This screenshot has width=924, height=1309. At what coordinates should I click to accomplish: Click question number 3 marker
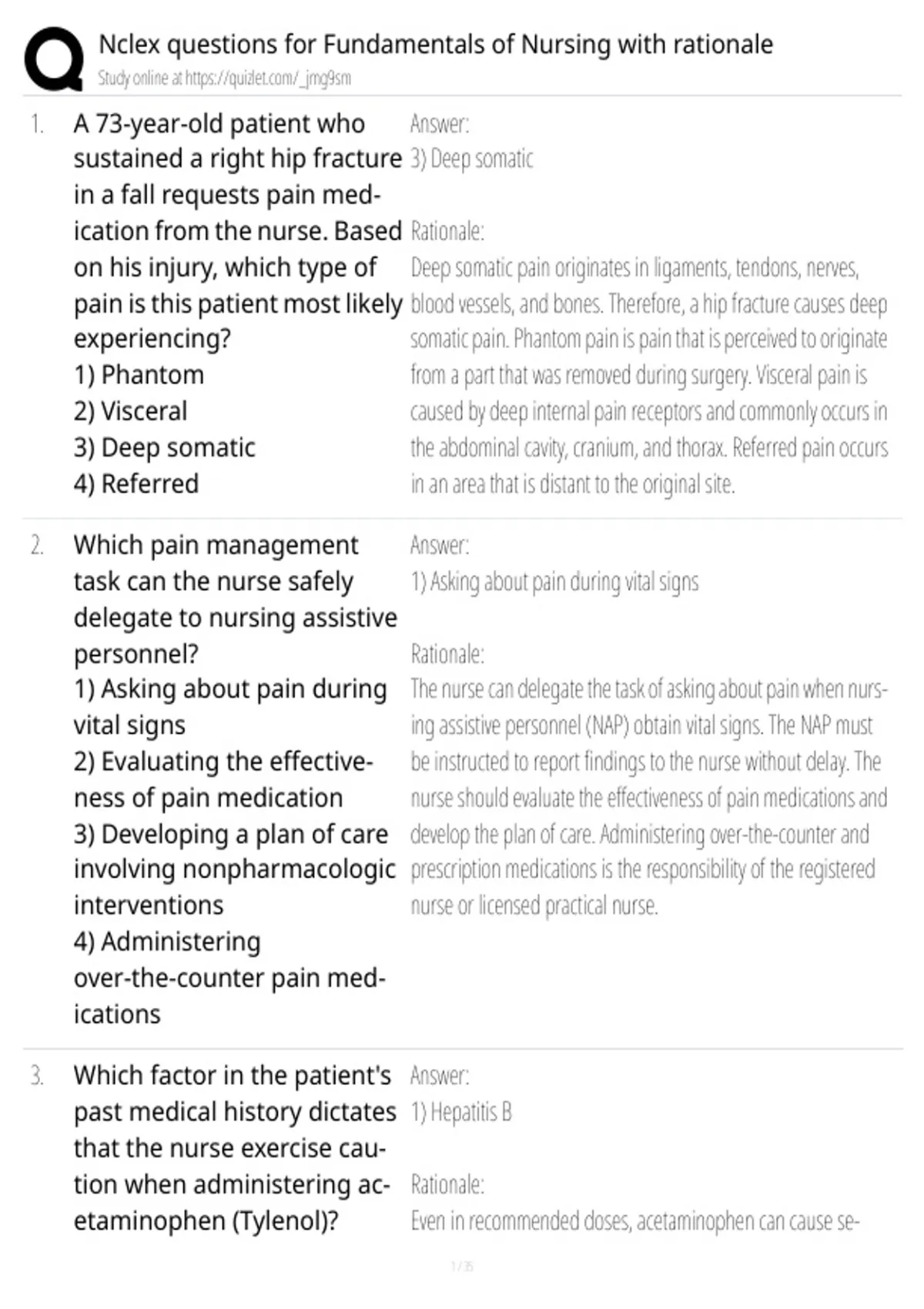[x=37, y=1076]
